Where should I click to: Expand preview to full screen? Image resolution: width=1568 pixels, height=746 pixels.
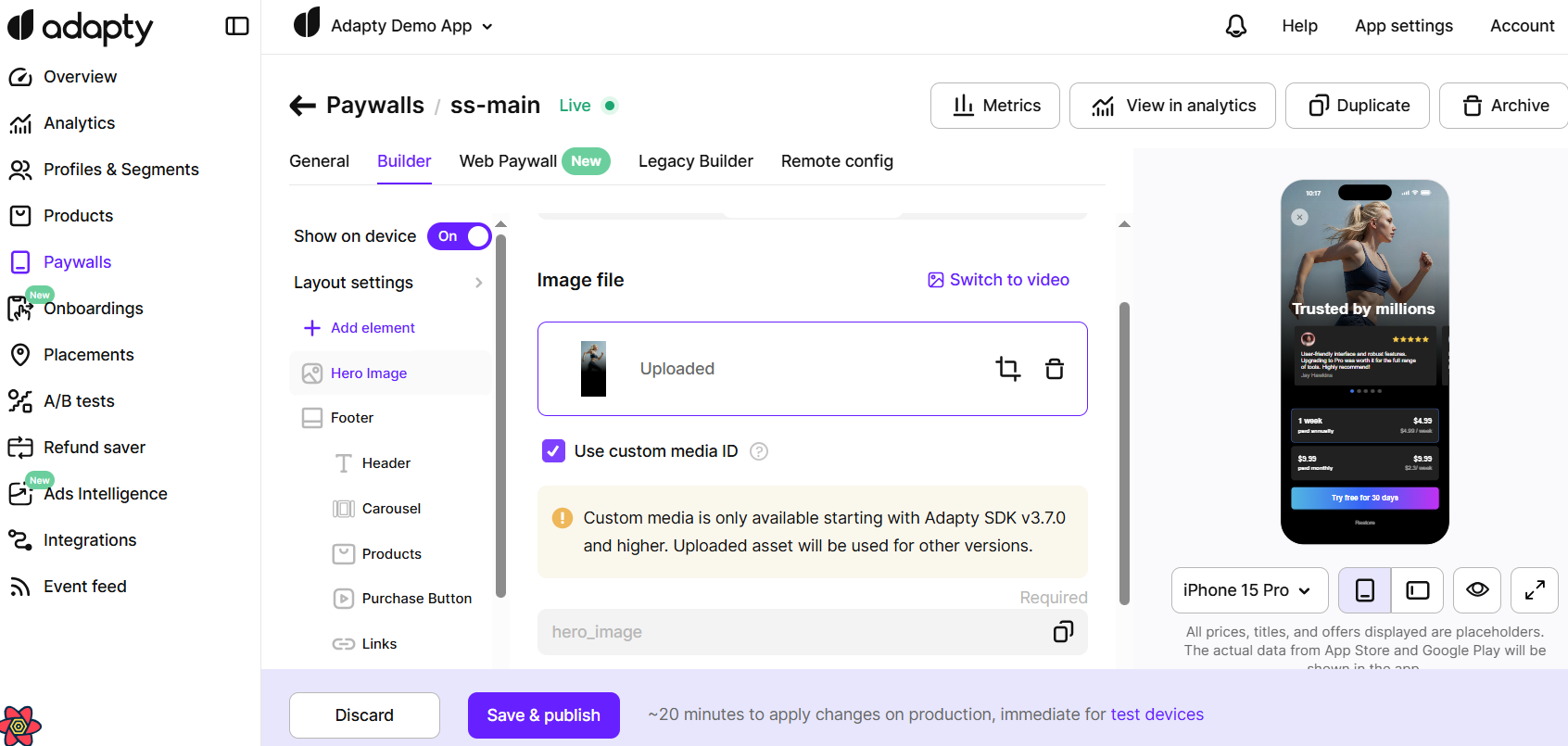pos(1534,590)
